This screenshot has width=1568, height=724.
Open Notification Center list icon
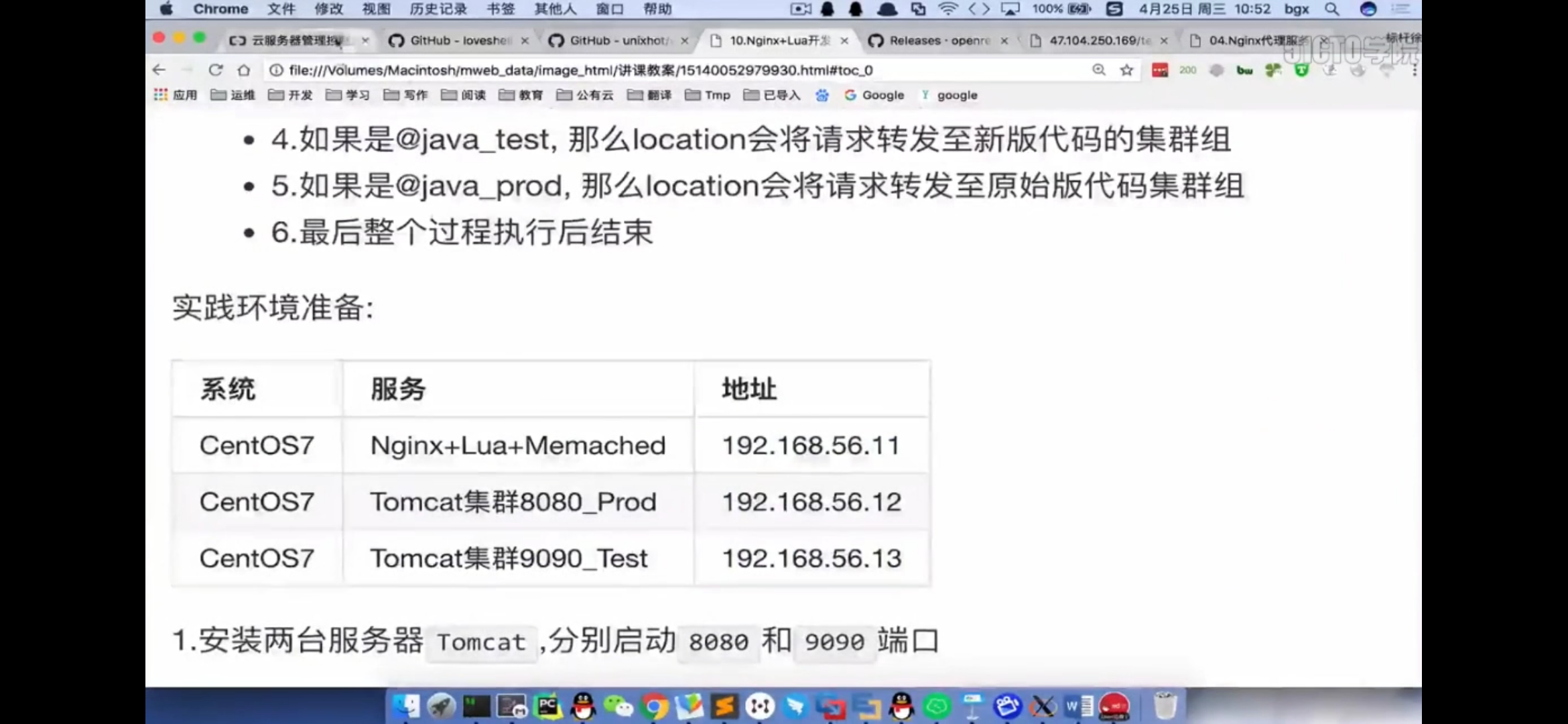pyautogui.click(x=1401, y=9)
